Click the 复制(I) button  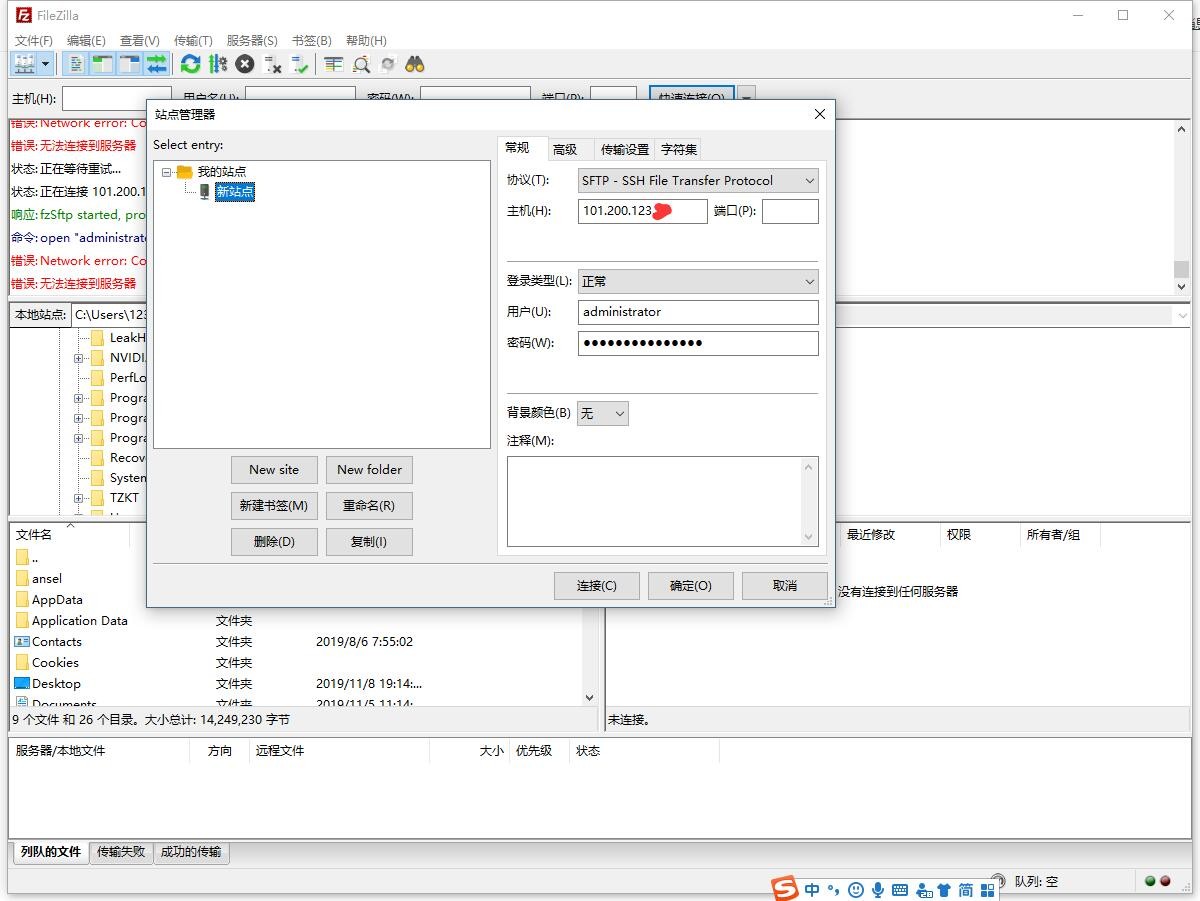(x=369, y=542)
